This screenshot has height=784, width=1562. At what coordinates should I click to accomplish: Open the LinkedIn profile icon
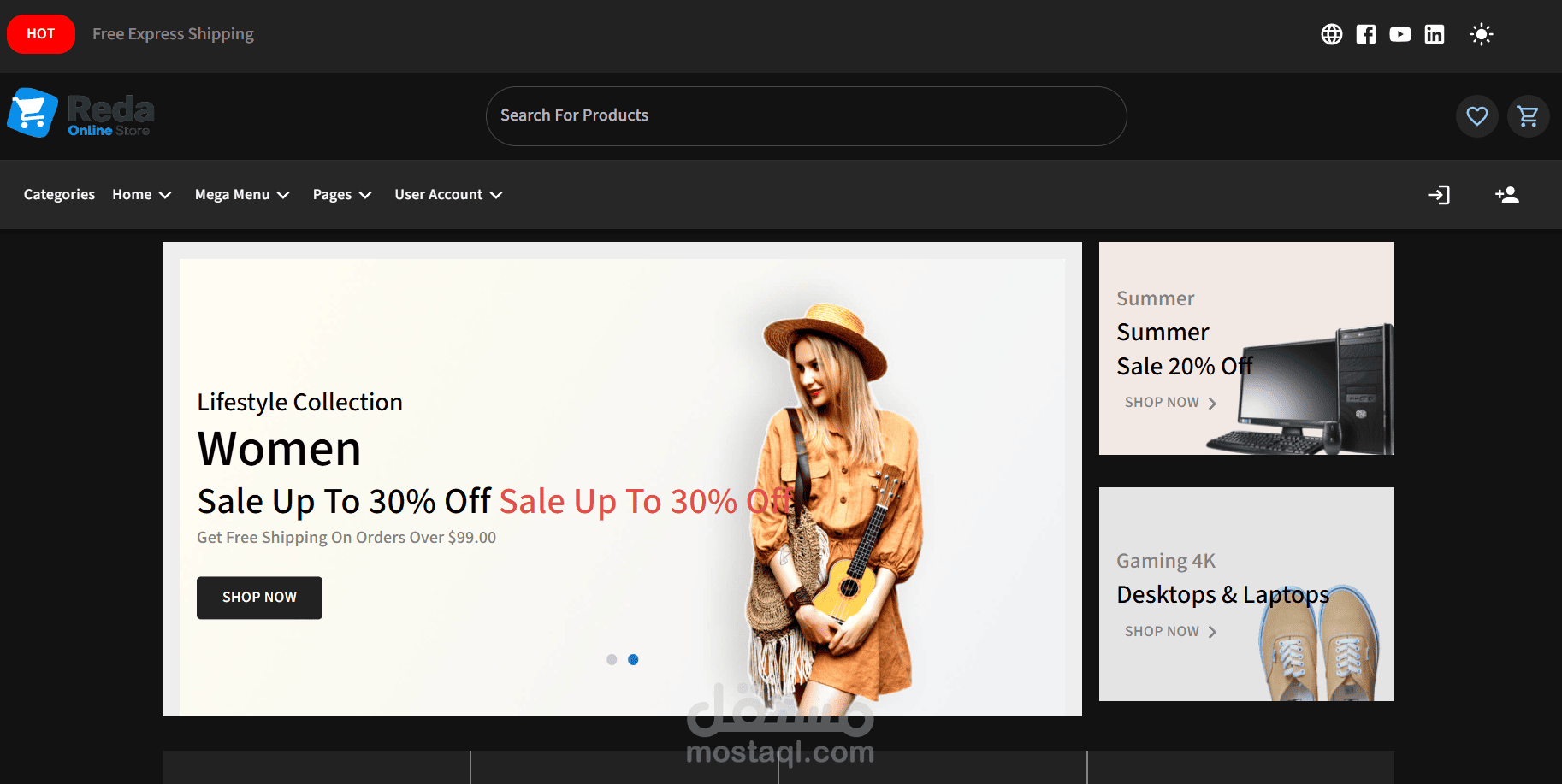pyautogui.click(x=1435, y=34)
